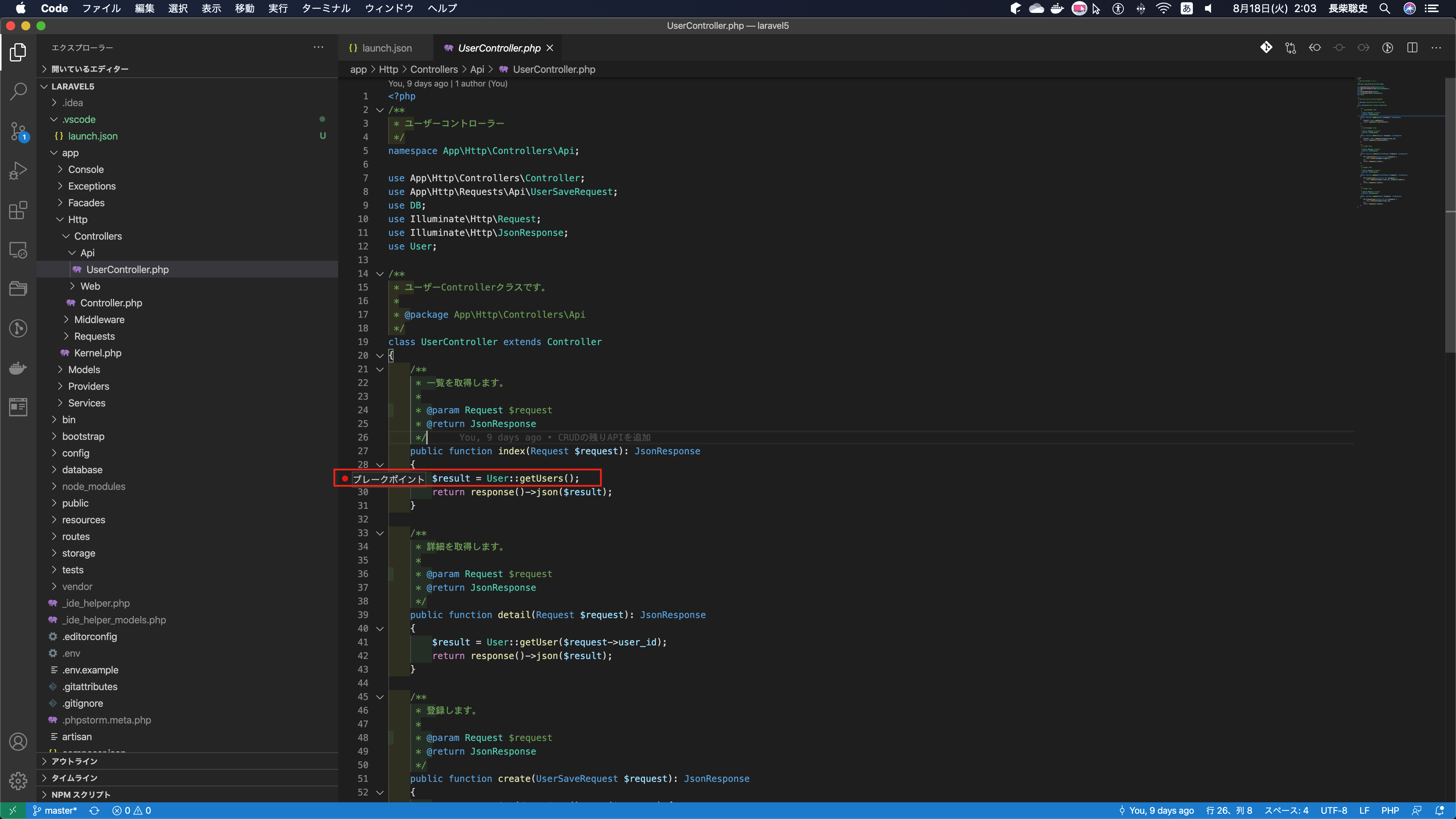
Task: Open the ターミナル menu
Action: pyautogui.click(x=326, y=8)
